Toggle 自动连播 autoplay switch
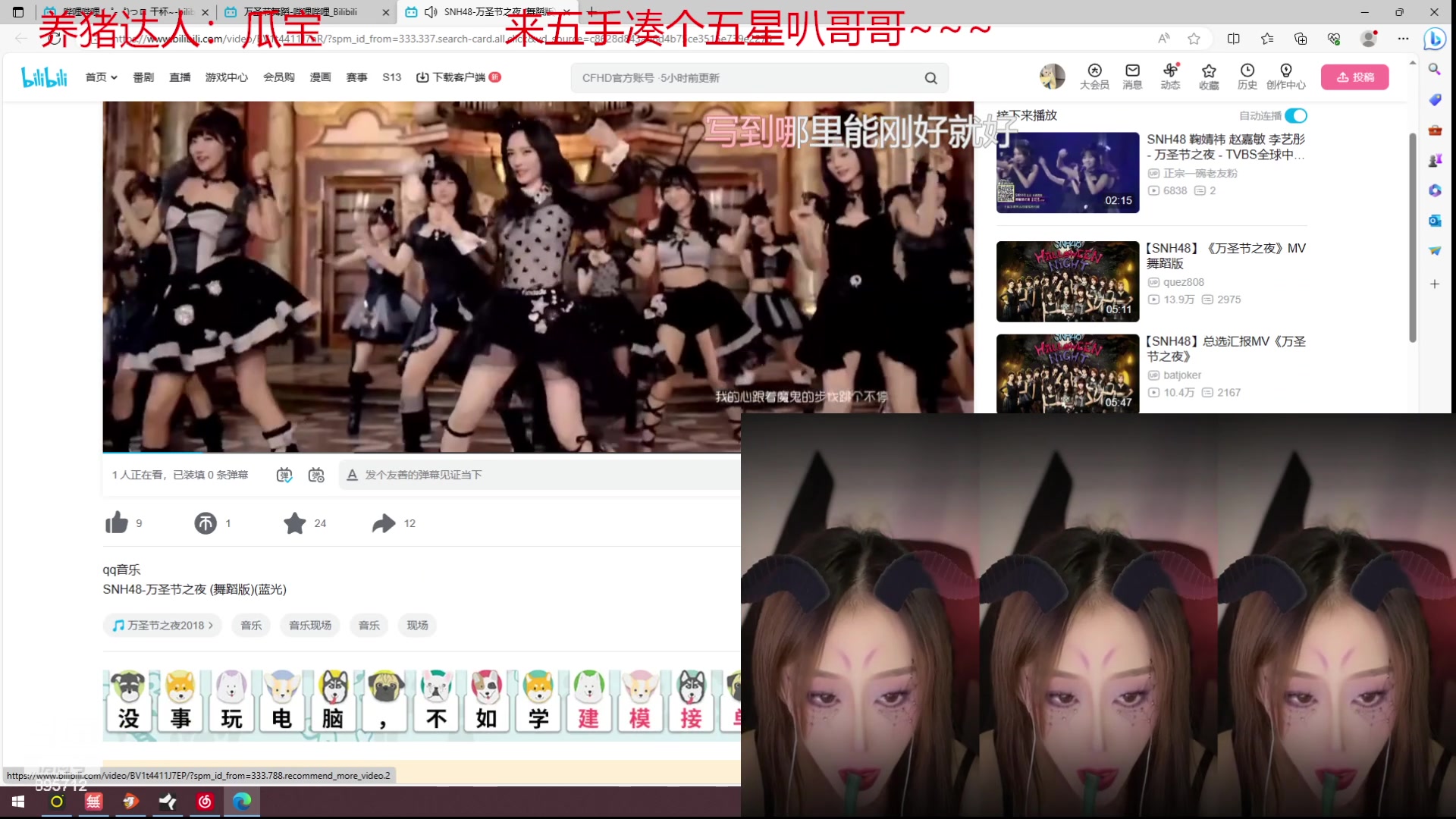This screenshot has width=1456, height=819. (1296, 115)
